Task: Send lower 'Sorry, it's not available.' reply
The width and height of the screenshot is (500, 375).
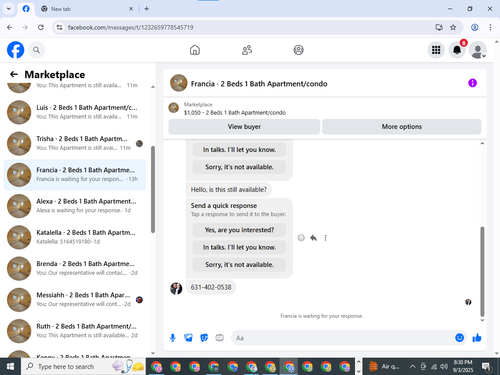Action: tap(239, 265)
